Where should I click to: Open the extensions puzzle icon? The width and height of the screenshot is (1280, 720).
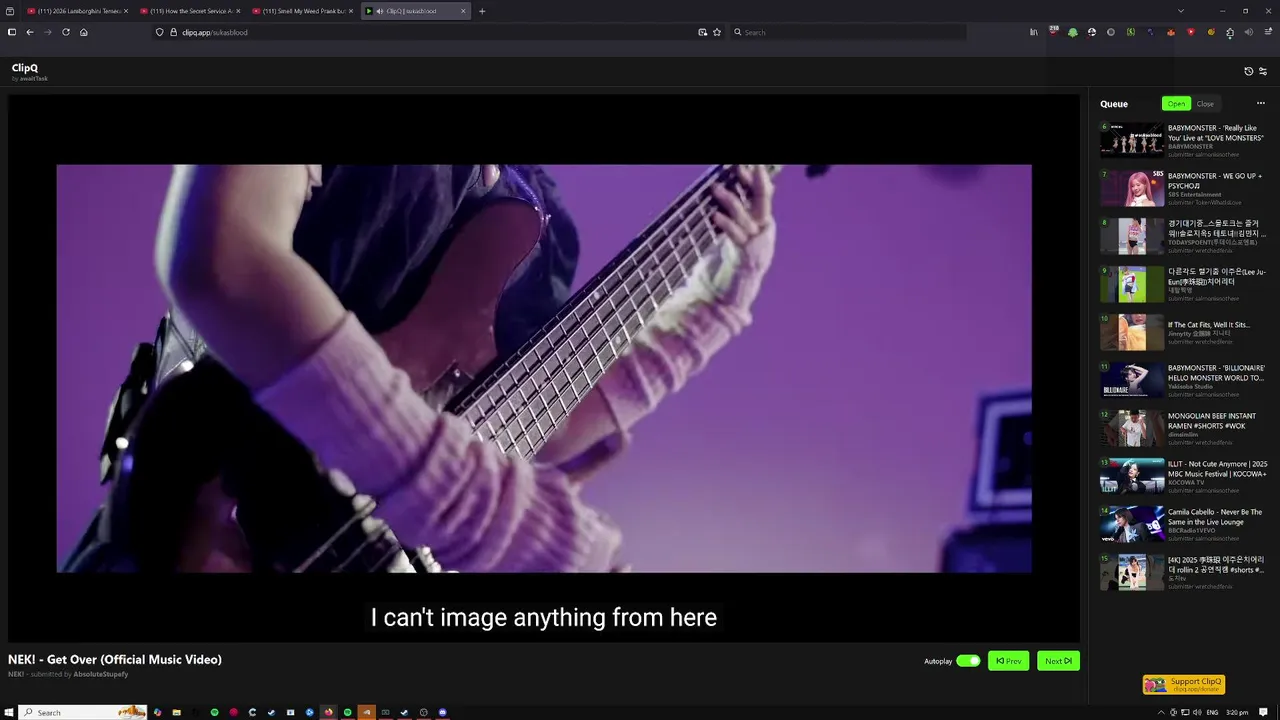1229,32
